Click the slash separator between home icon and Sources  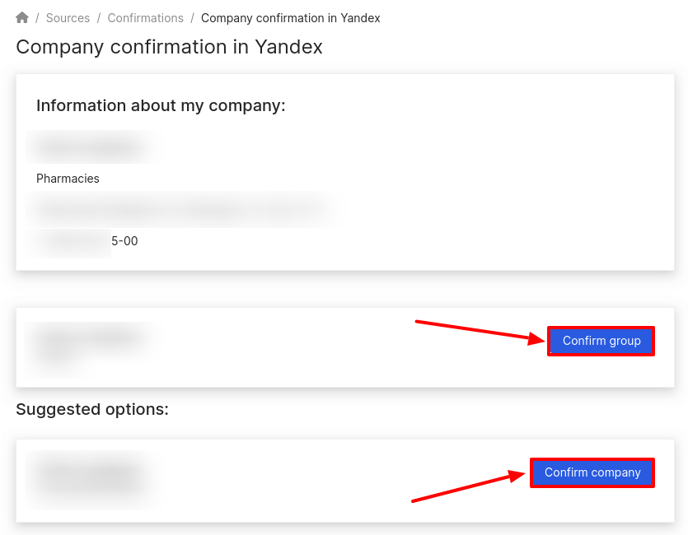[x=37, y=18]
